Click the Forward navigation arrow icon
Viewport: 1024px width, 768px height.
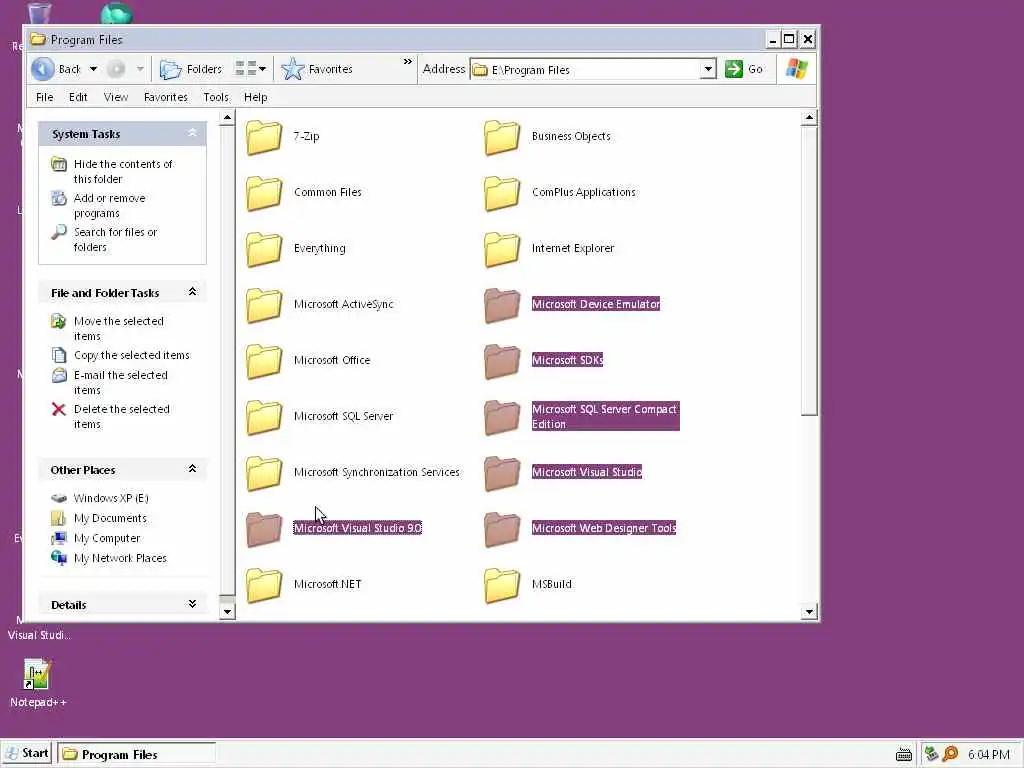[116, 69]
